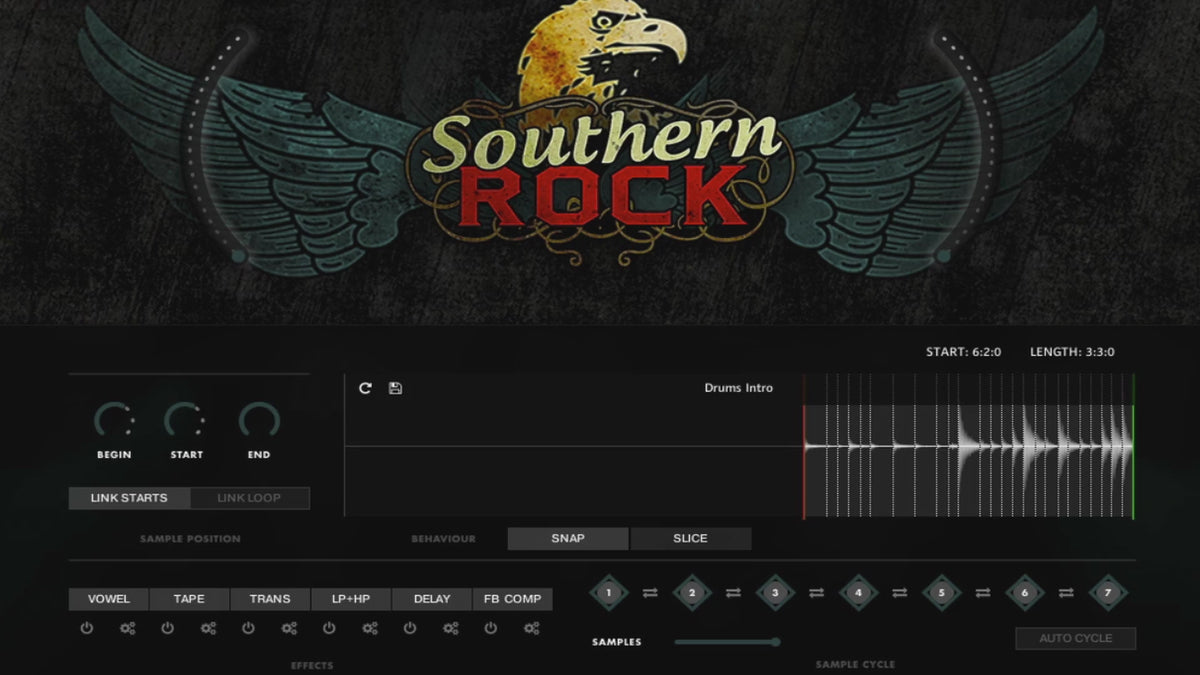Image resolution: width=1200 pixels, height=675 pixels.
Task: Click the save floppy disk icon
Action: (x=395, y=388)
